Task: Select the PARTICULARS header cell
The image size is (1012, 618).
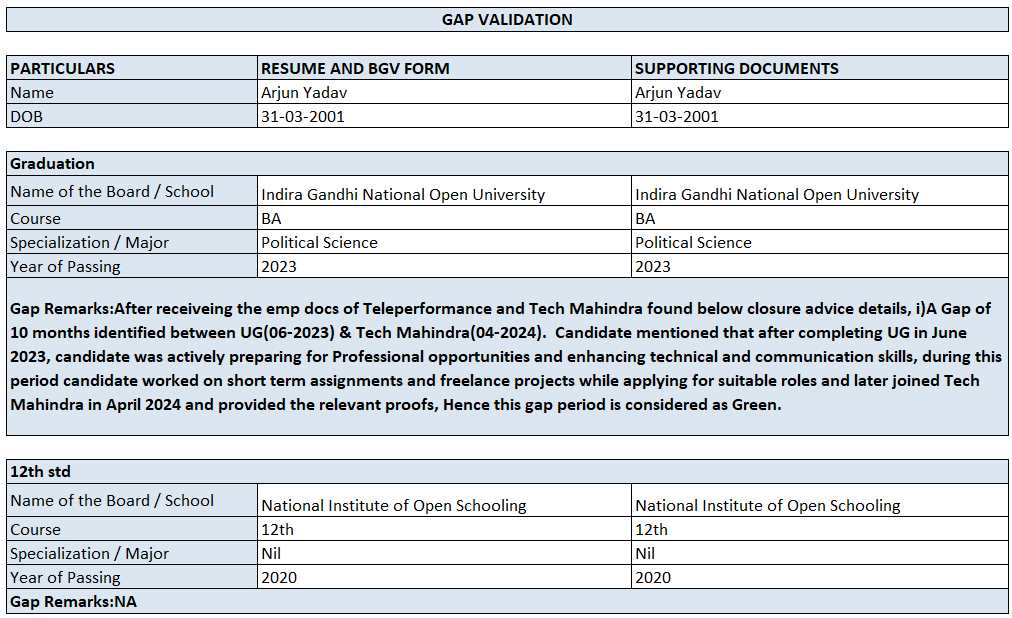Action: [63, 69]
